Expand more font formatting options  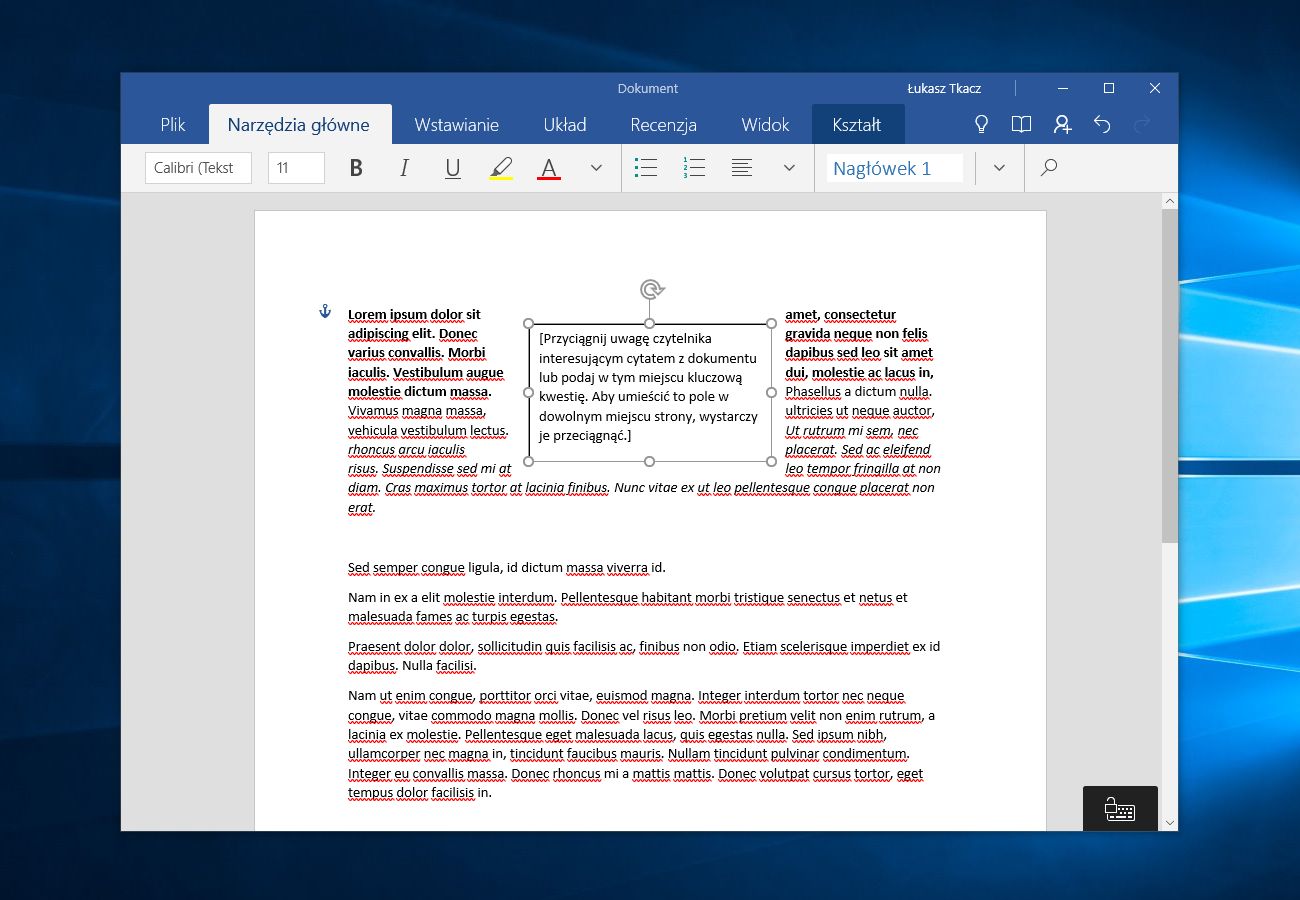(x=597, y=168)
